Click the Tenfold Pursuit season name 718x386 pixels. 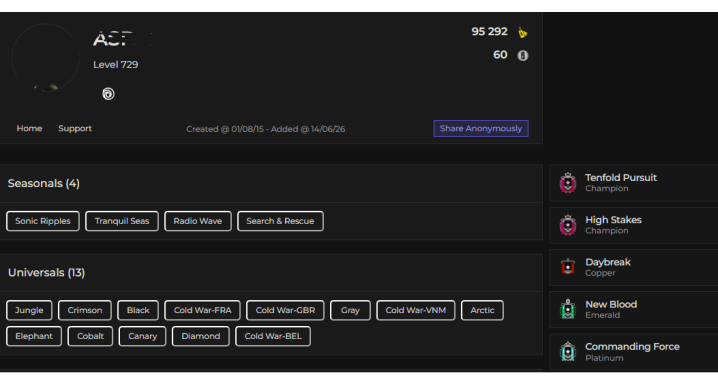621,178
